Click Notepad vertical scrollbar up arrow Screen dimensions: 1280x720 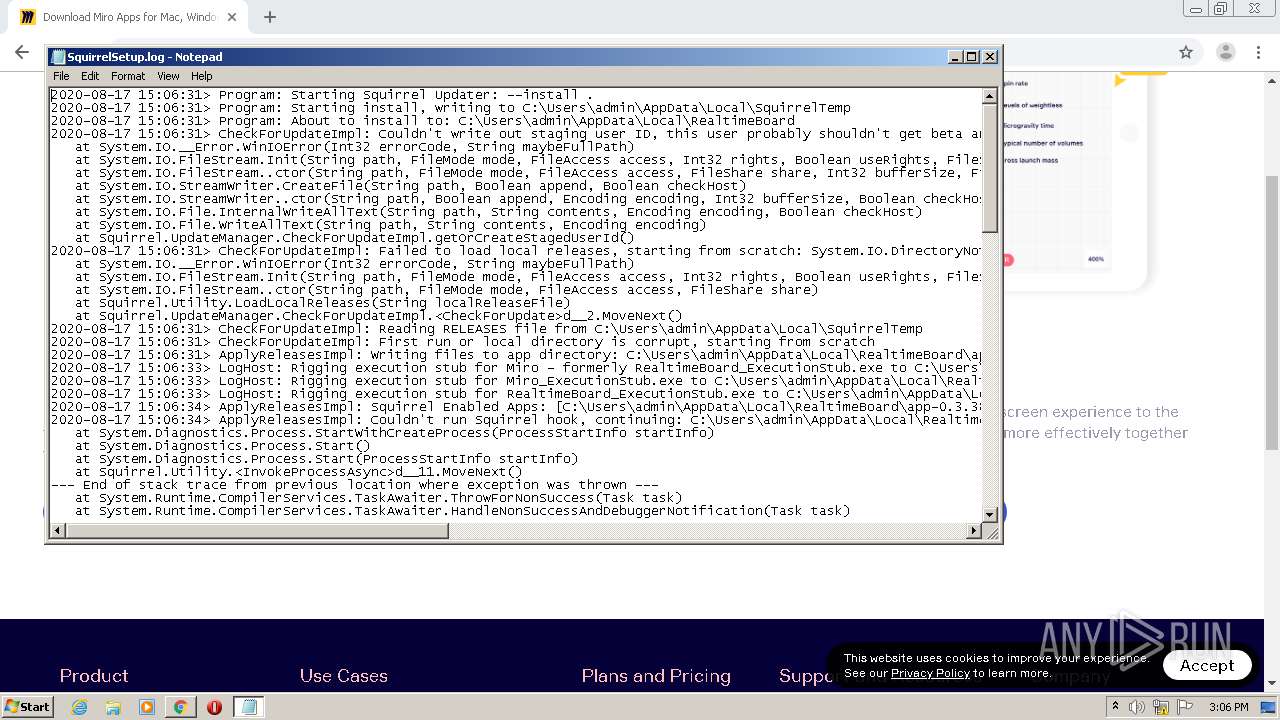click(990, 97)
